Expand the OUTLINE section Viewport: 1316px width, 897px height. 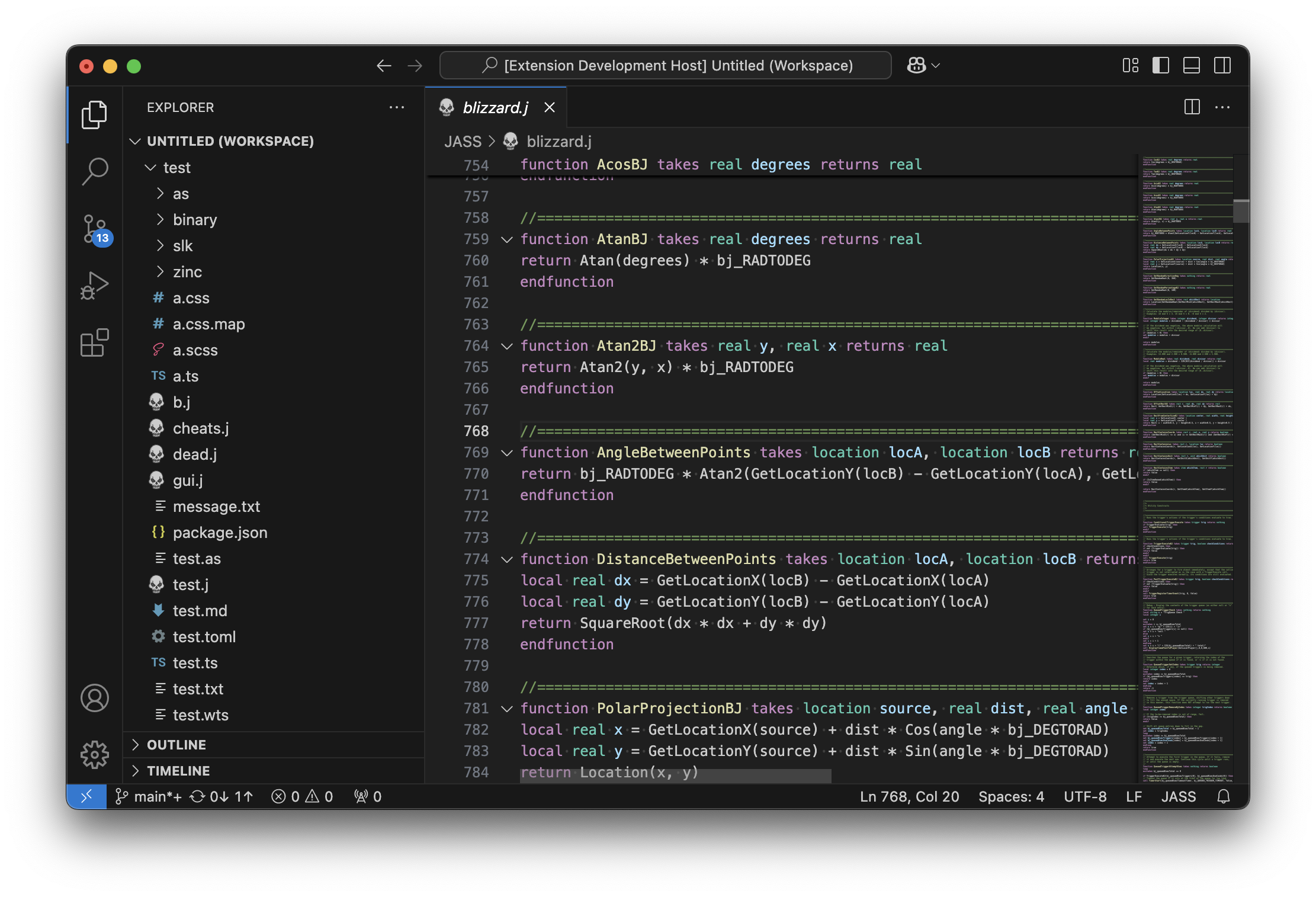point(176,745)
